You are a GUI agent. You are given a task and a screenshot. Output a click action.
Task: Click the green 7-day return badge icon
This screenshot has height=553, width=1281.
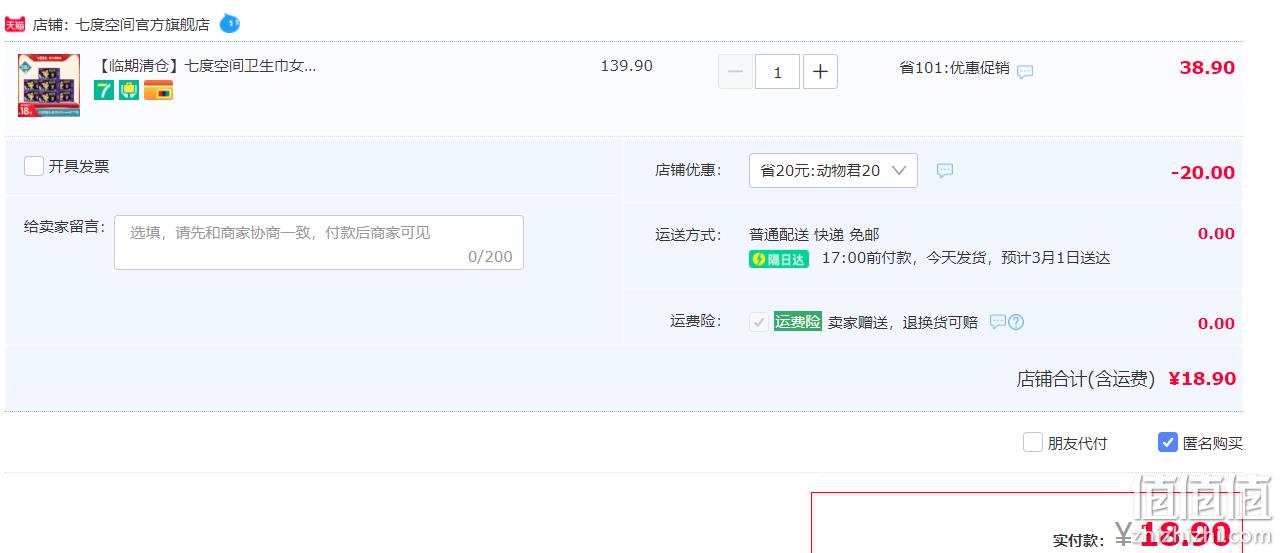coord(104,90)
